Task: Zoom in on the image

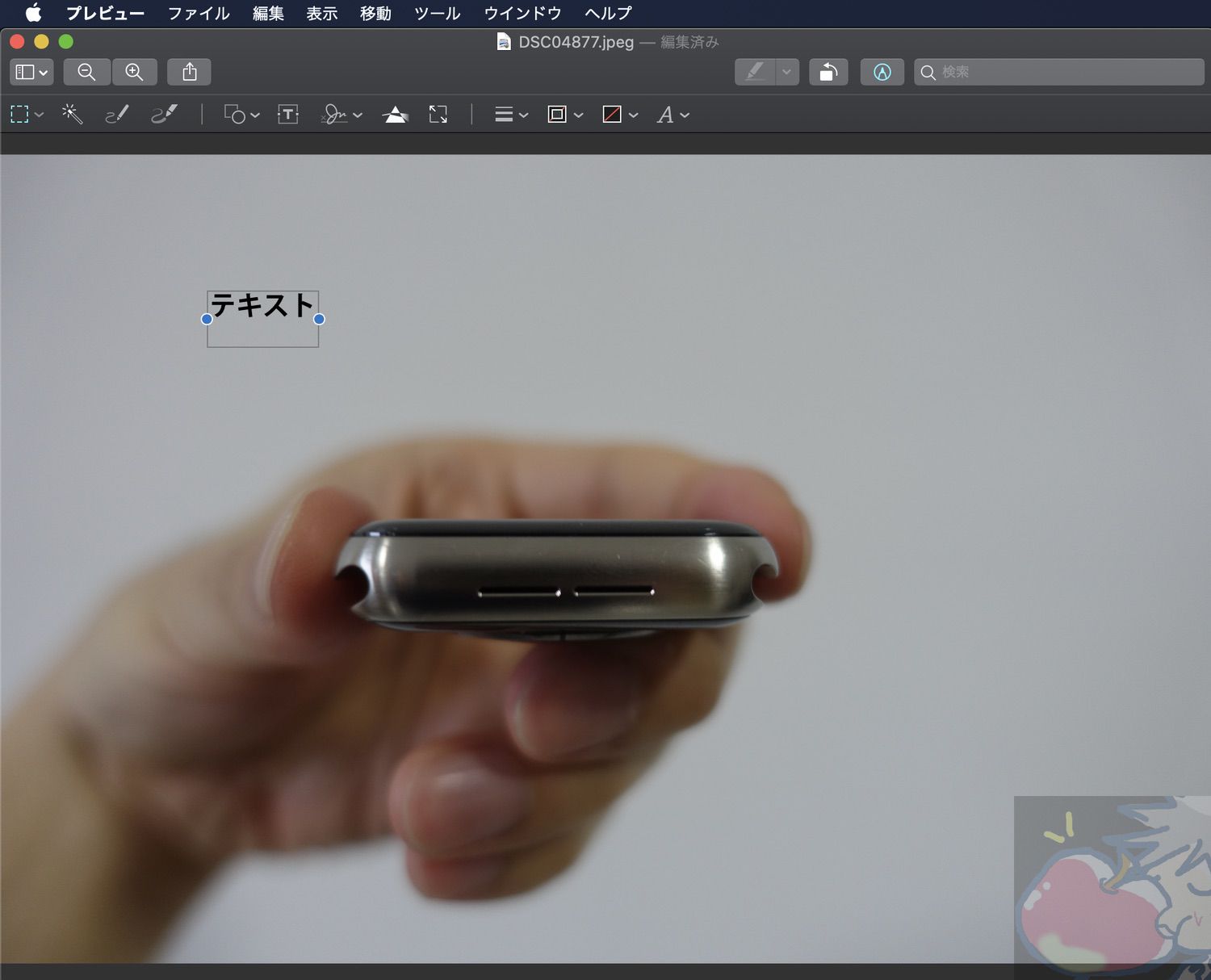Action: click(134, 72)
